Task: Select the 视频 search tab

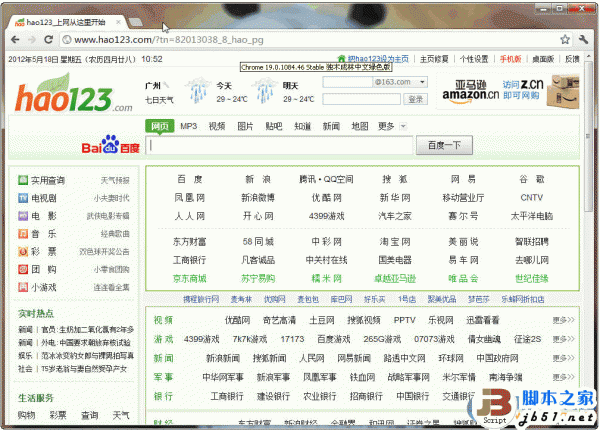Action: click(x=217, y=126)
